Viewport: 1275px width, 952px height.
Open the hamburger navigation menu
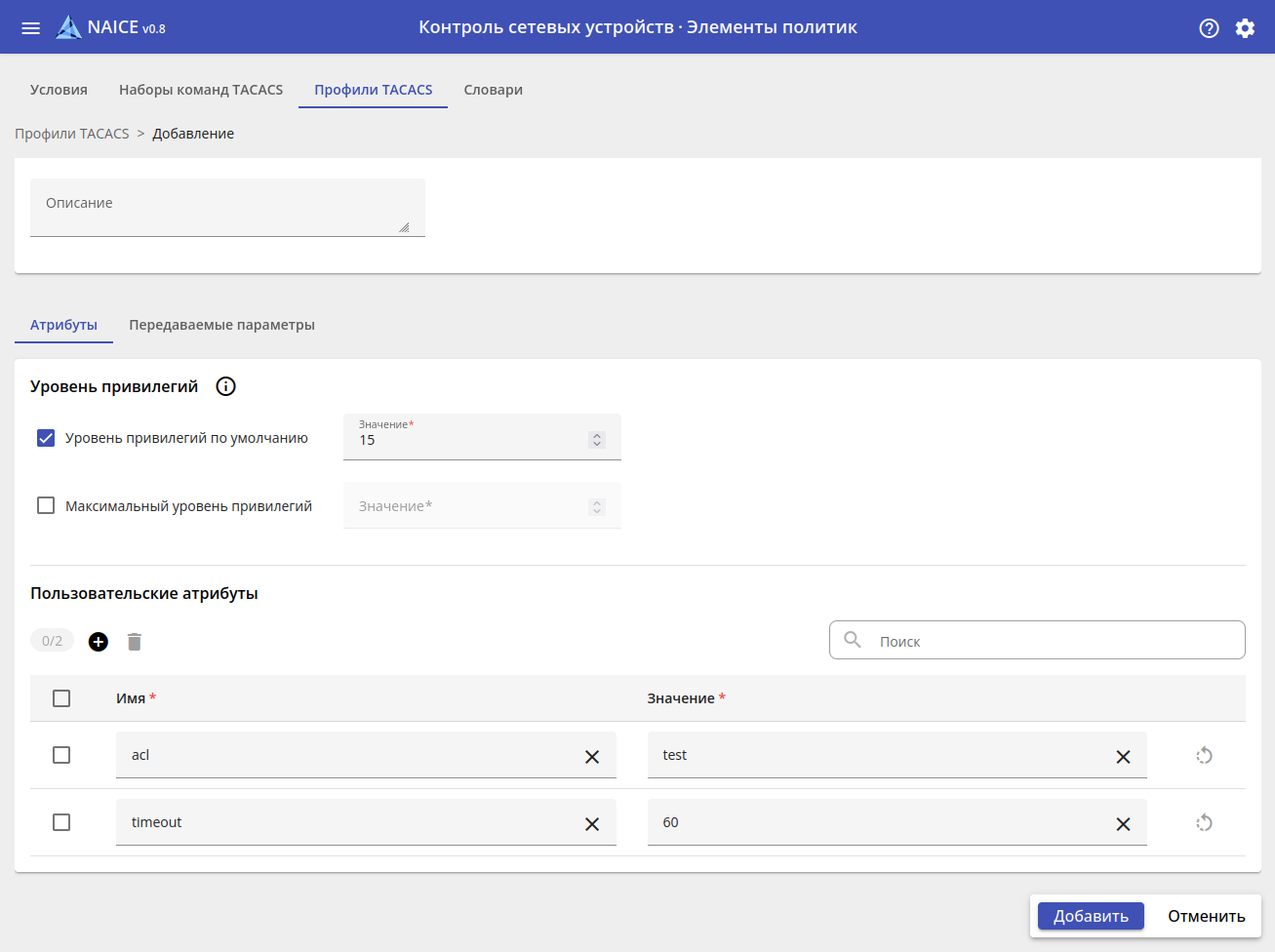tap(31, 28)
